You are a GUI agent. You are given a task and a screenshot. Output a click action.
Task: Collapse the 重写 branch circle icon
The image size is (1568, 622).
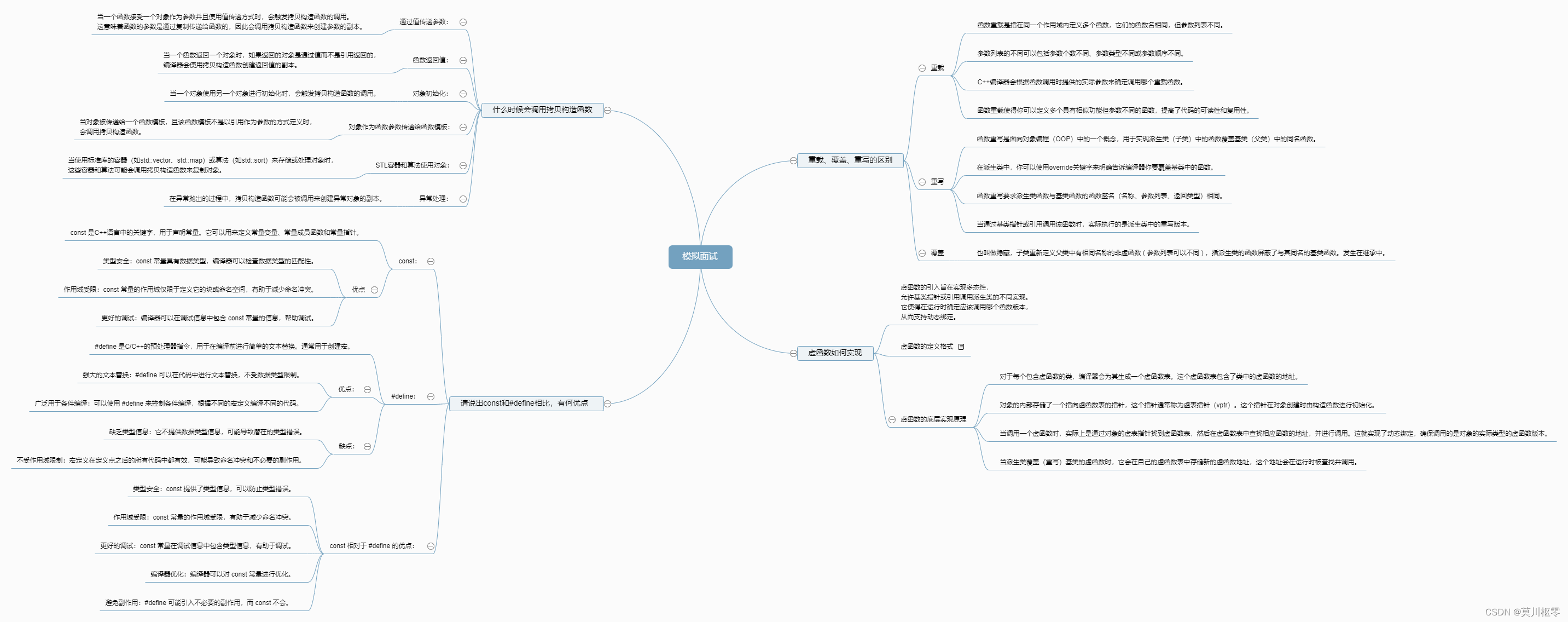pyautogui.click(x=922, y=182)
